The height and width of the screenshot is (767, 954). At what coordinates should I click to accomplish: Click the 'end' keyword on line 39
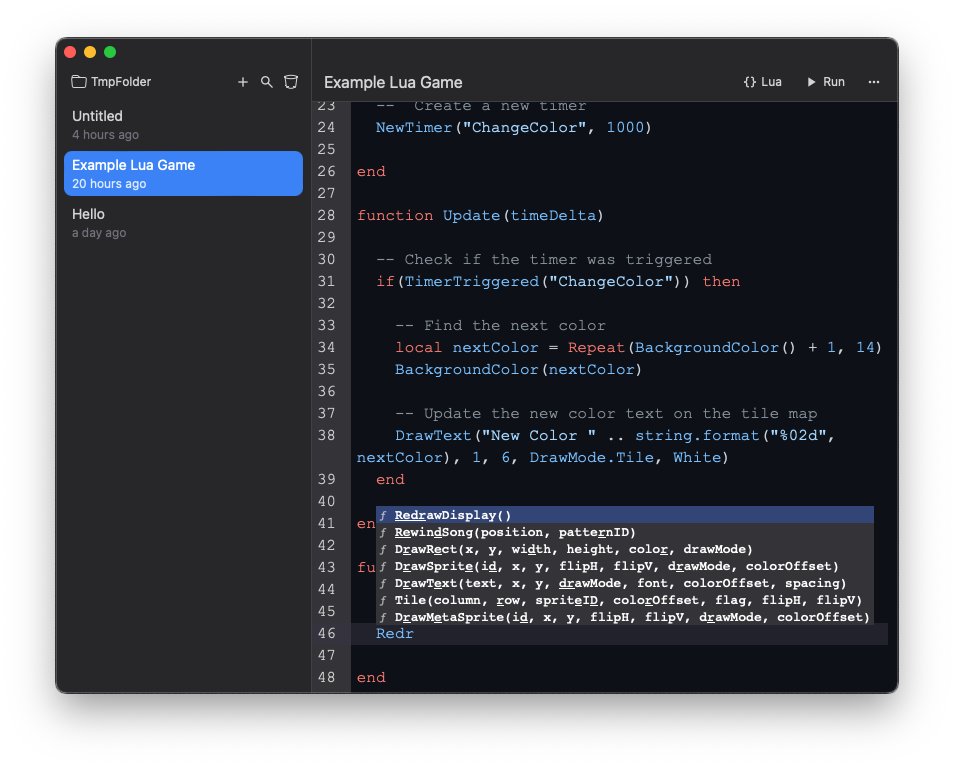[390, 479]
